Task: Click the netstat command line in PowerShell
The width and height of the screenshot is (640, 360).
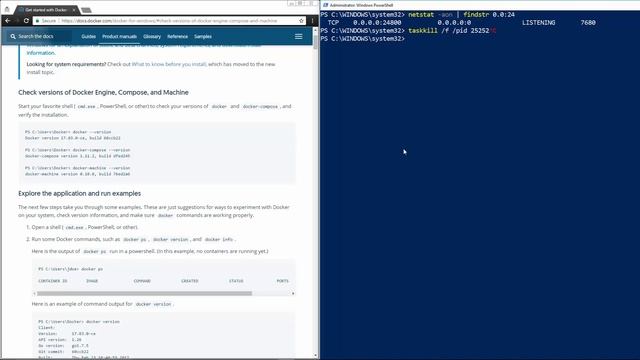Action: tap(418, 14)
